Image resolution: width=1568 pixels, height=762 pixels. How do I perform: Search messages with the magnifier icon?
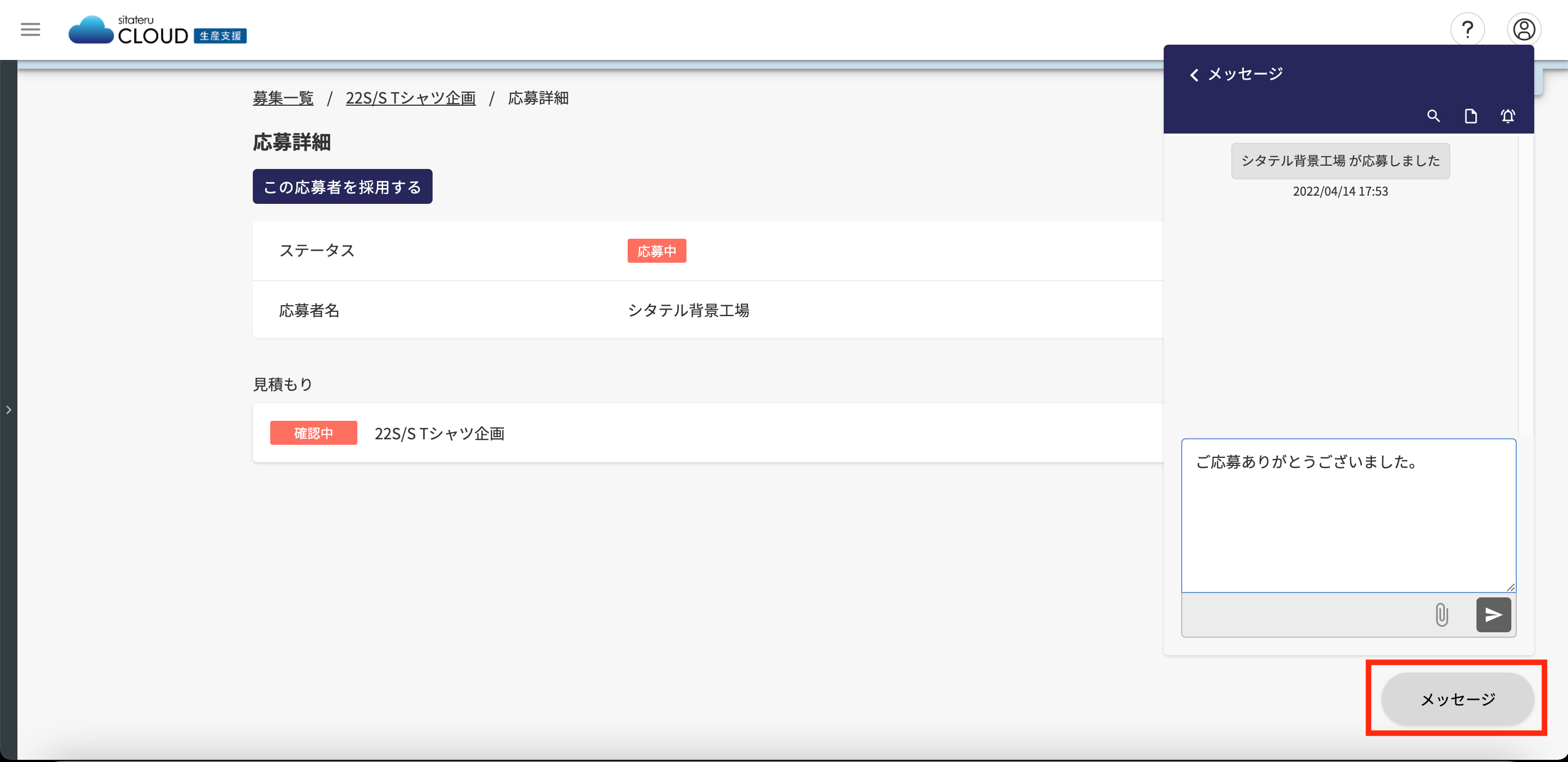1433,116
